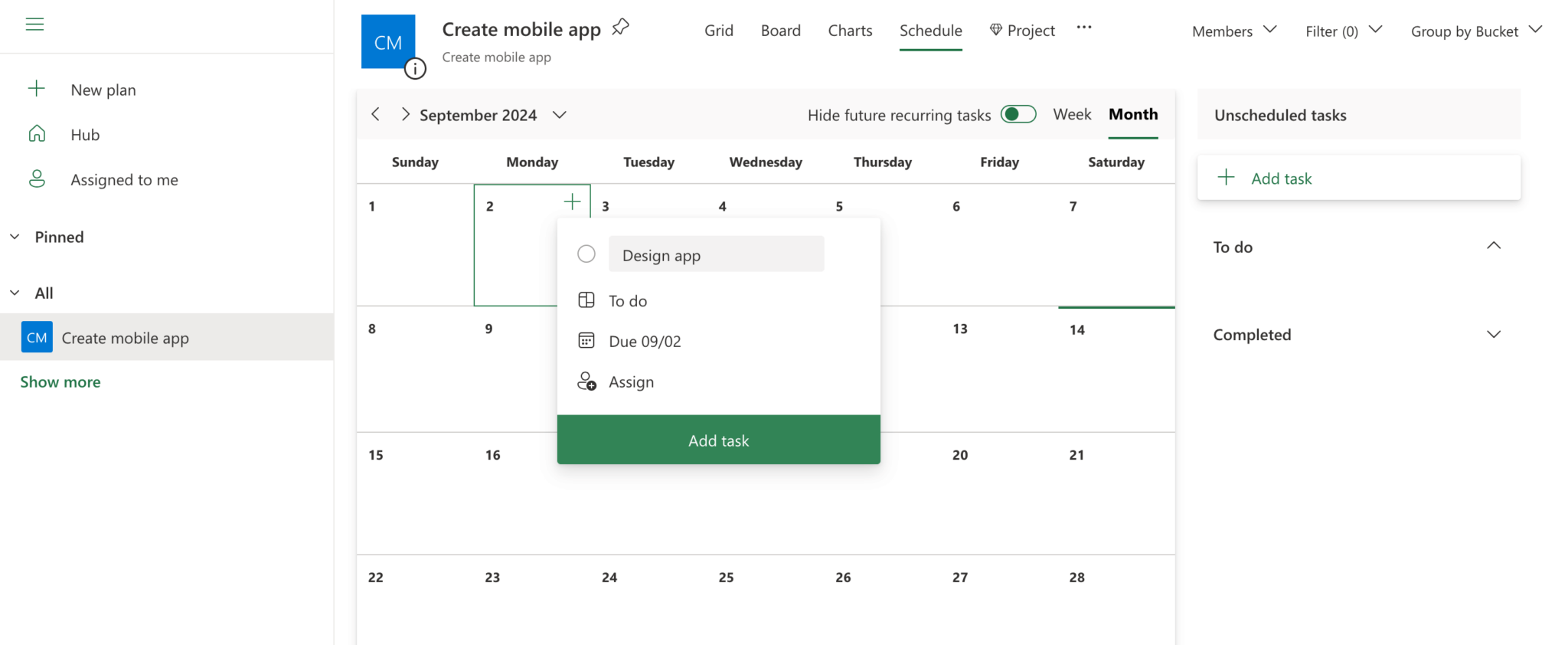Screen dimensions: 1568x645
Task: Switch to the Board view
Action: 781,31
